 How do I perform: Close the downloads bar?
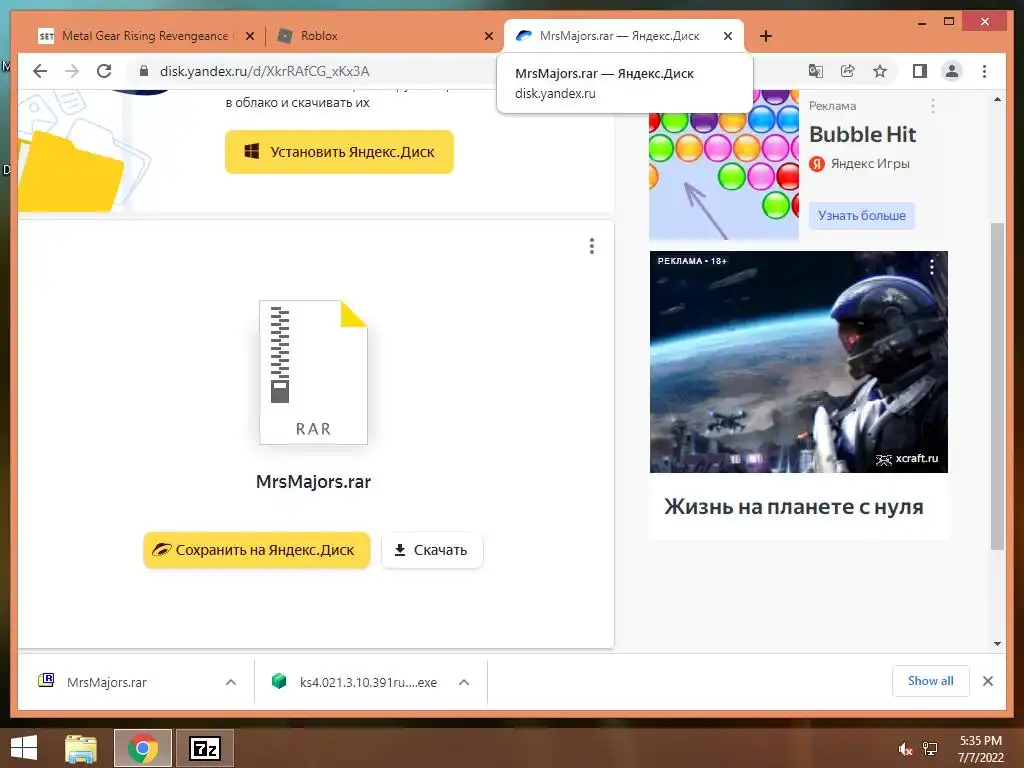(987, 681)
